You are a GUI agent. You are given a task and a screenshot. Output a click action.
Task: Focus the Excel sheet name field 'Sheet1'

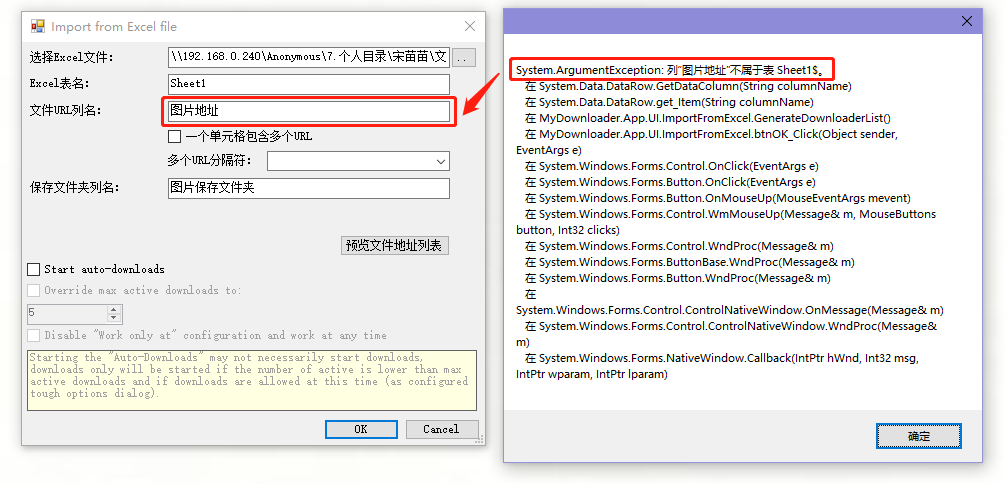click(x=308, y=84)
